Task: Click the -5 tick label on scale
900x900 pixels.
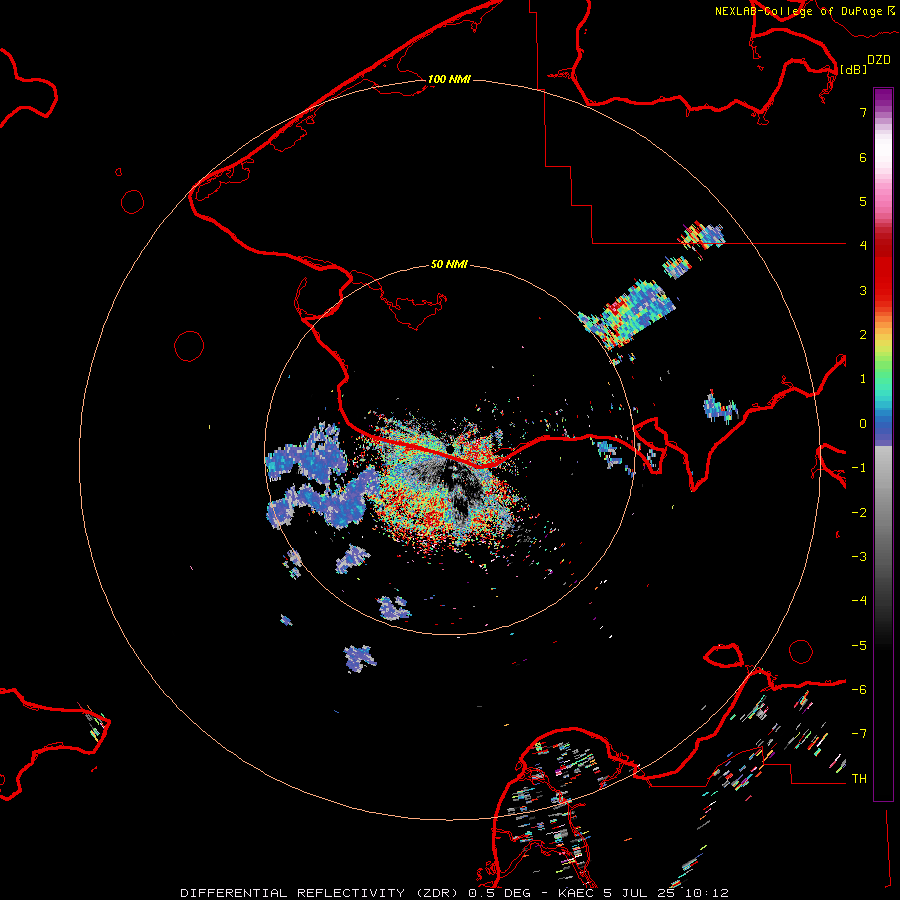Action: point(859,645)
